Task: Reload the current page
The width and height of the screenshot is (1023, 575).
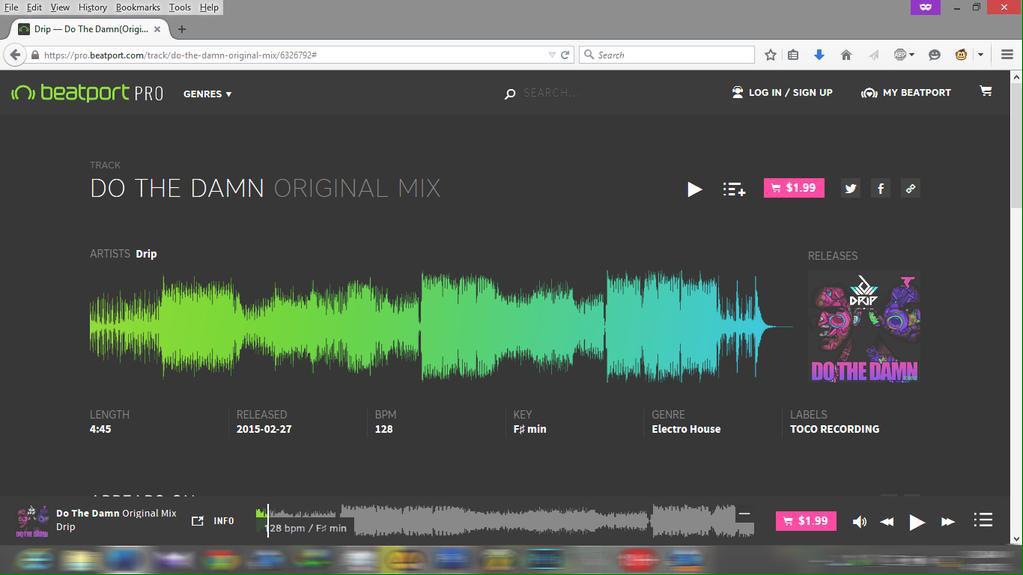Action: point(565,55)
